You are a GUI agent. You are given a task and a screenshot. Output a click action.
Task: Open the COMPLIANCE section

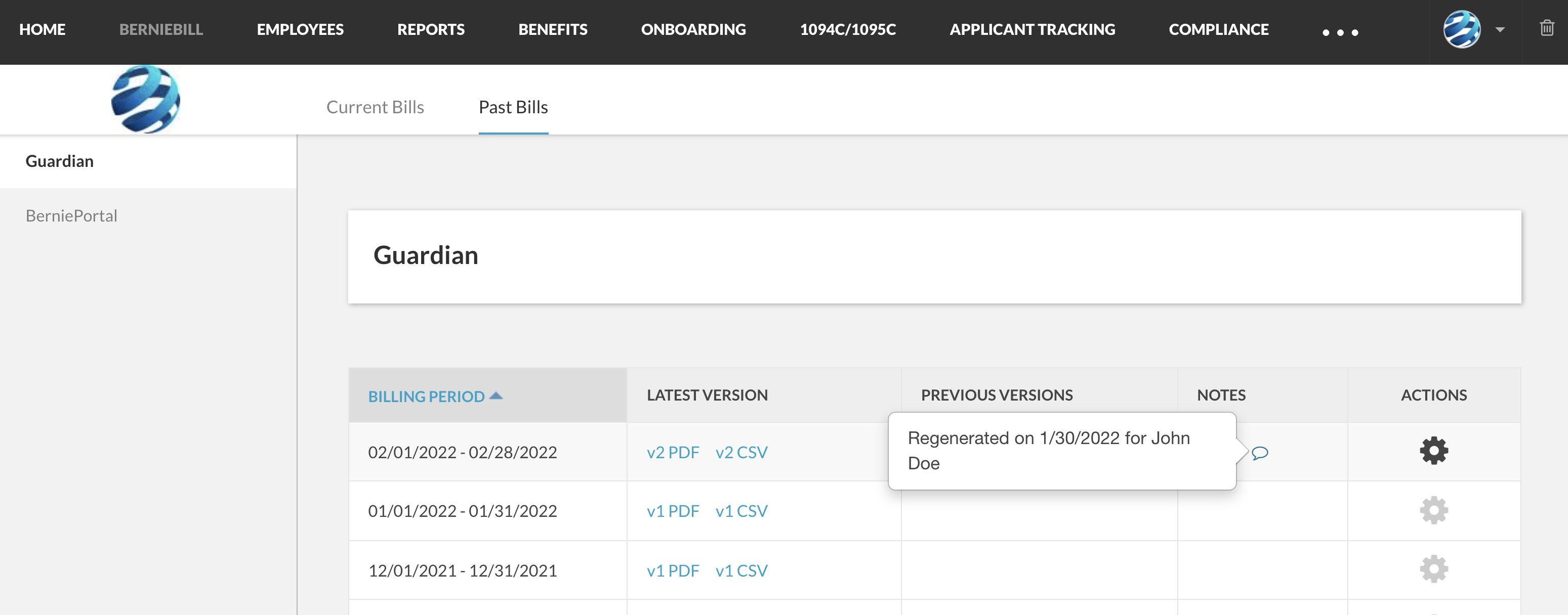coord(1219,29)
